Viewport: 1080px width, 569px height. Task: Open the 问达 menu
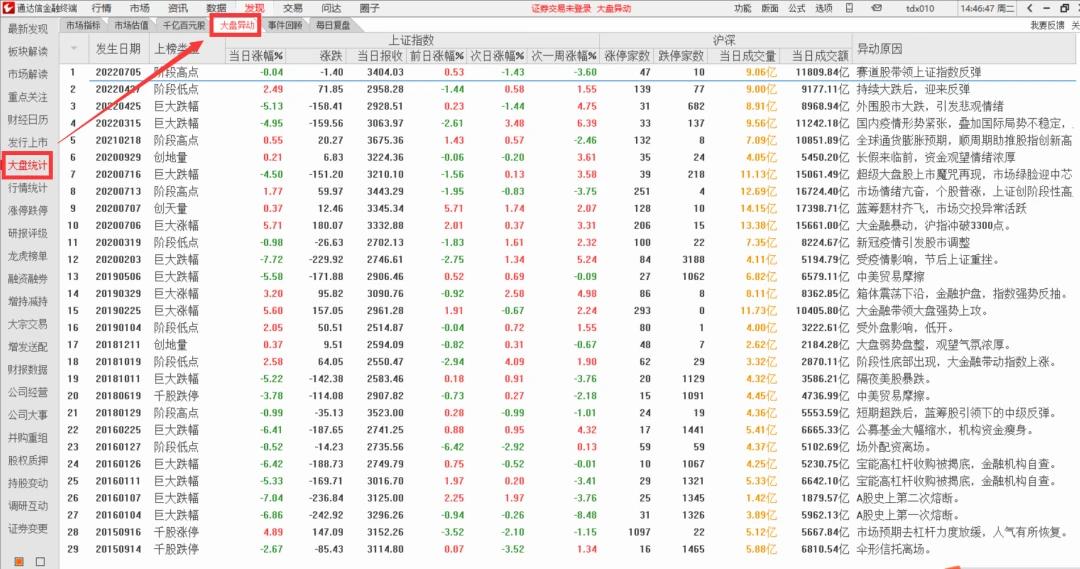331,8
